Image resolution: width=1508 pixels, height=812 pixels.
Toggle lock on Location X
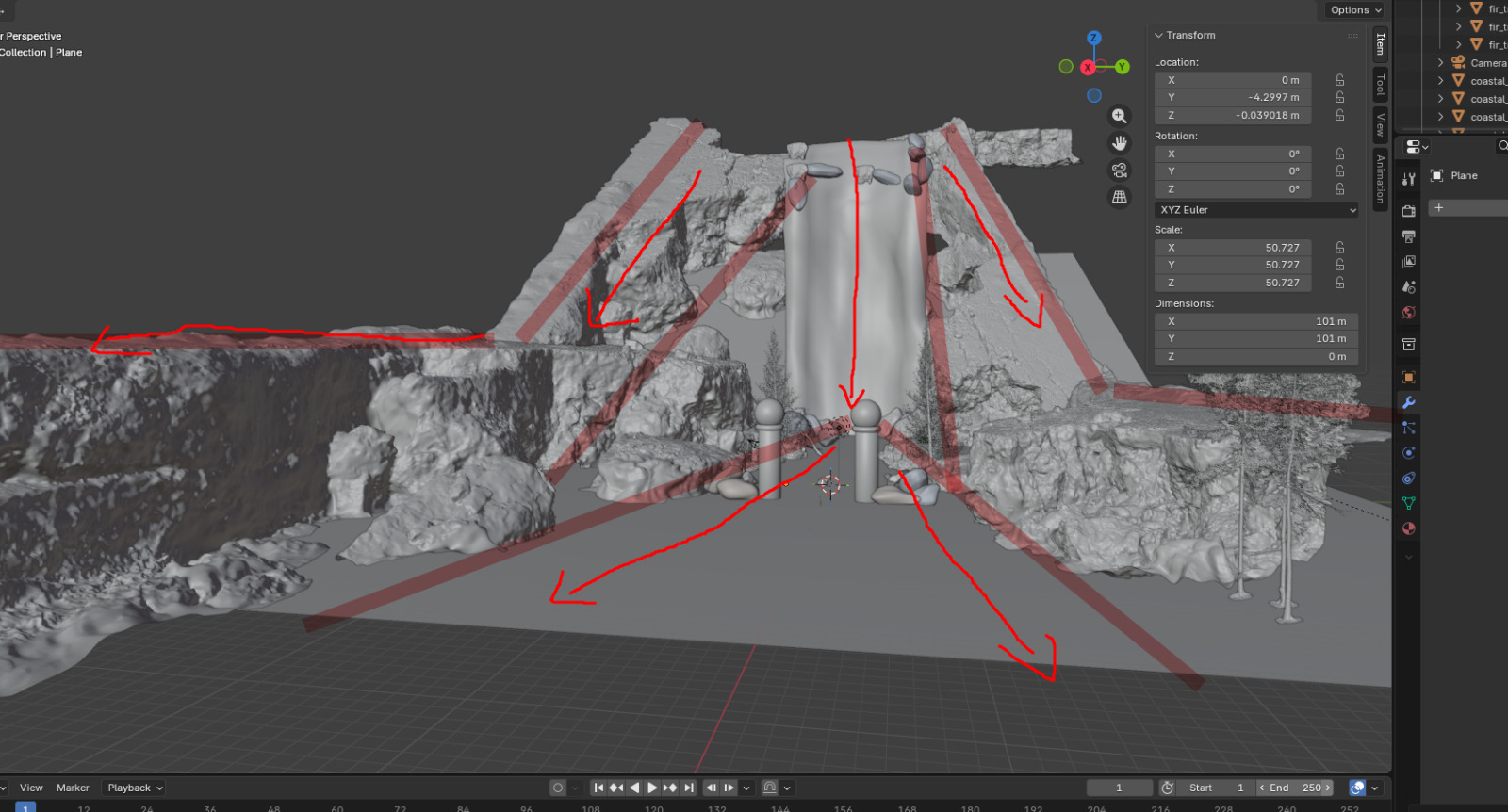pos(1339,80)
